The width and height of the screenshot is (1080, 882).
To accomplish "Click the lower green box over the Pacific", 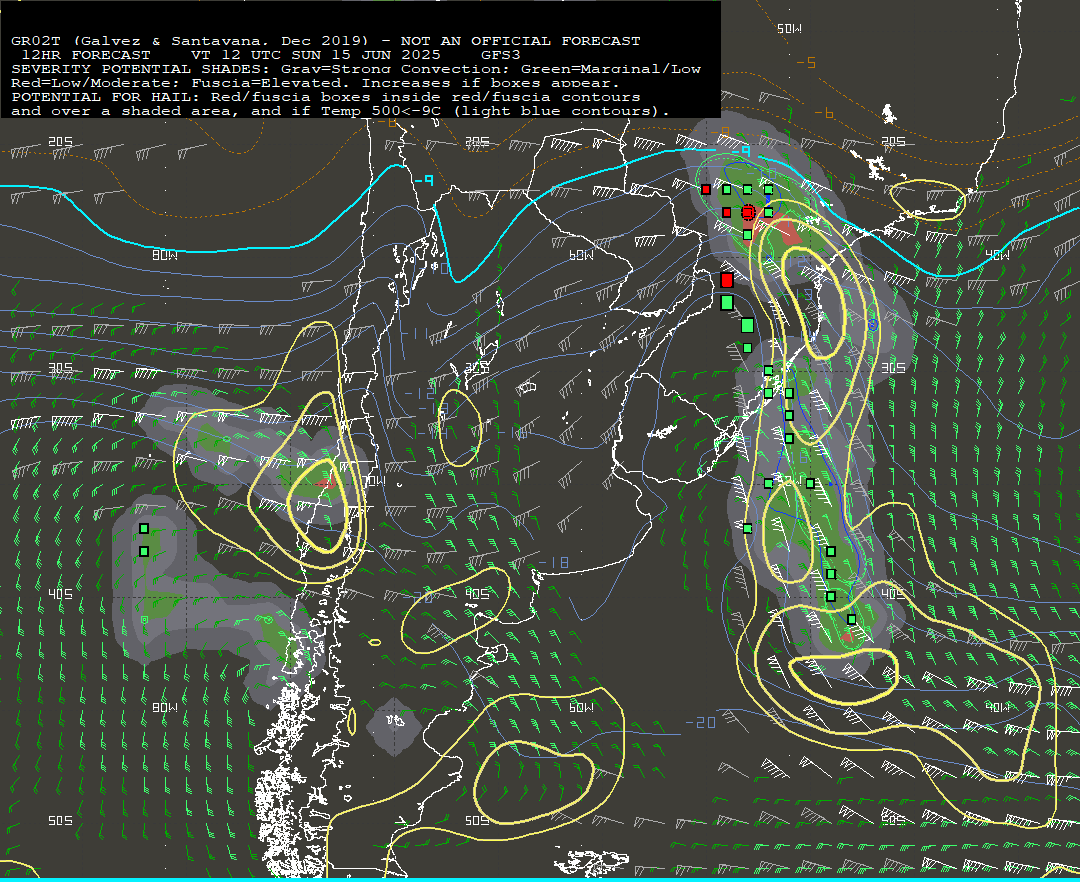I will tap(144, 552).
